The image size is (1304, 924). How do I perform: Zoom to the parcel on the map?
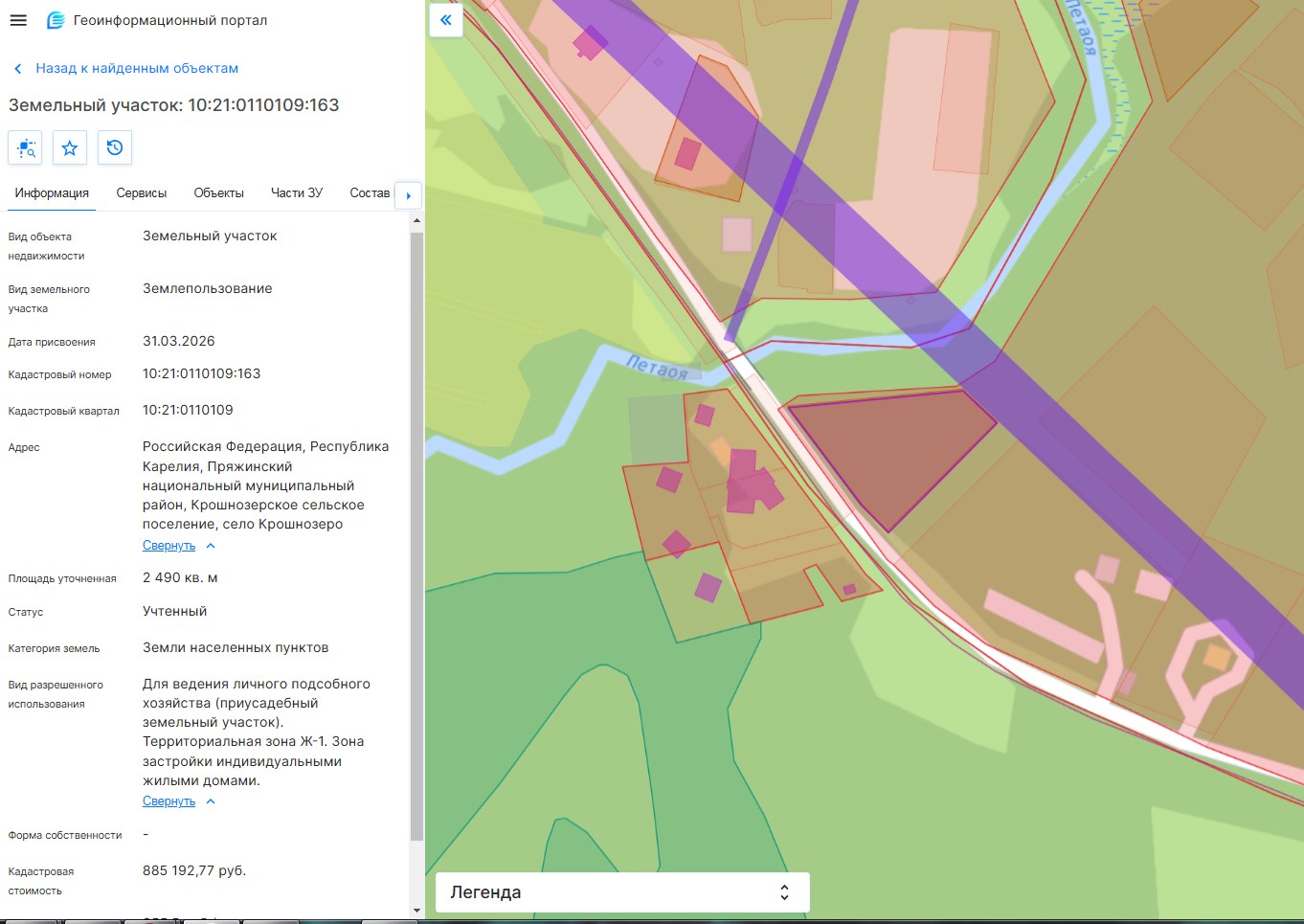pos(25,147)
